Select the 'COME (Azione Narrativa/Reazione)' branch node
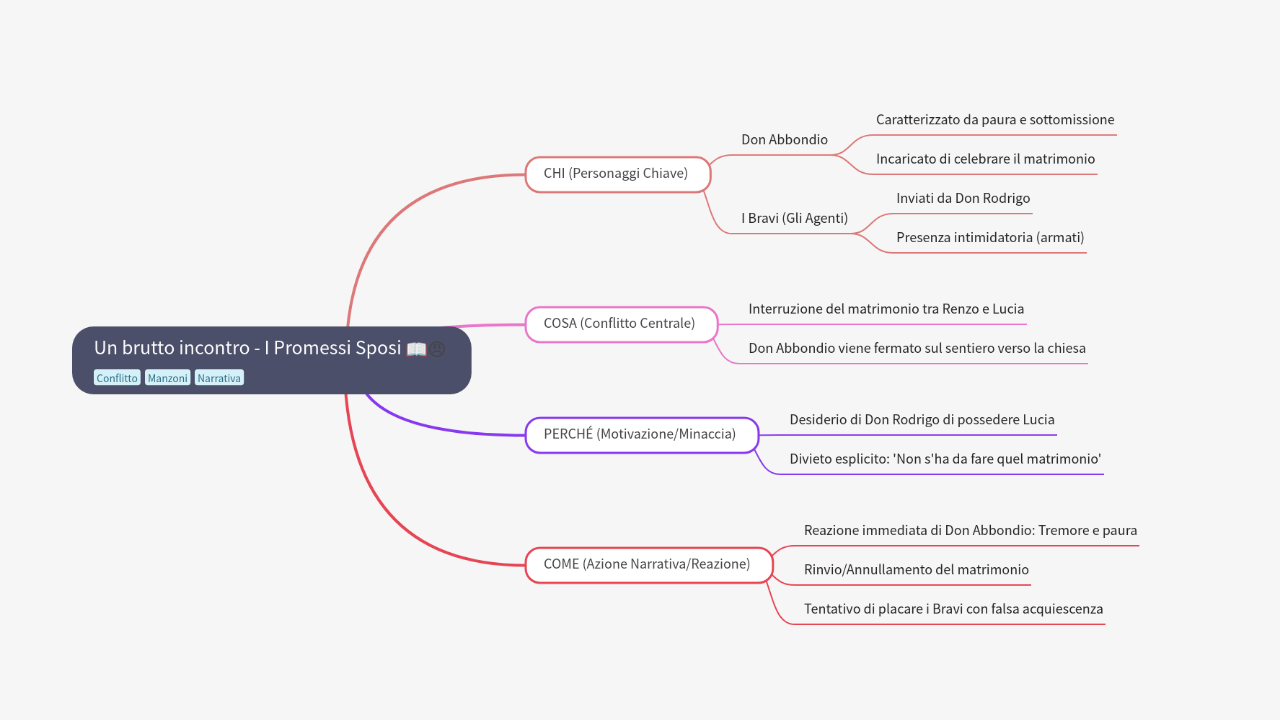 (x=648, y=564)
